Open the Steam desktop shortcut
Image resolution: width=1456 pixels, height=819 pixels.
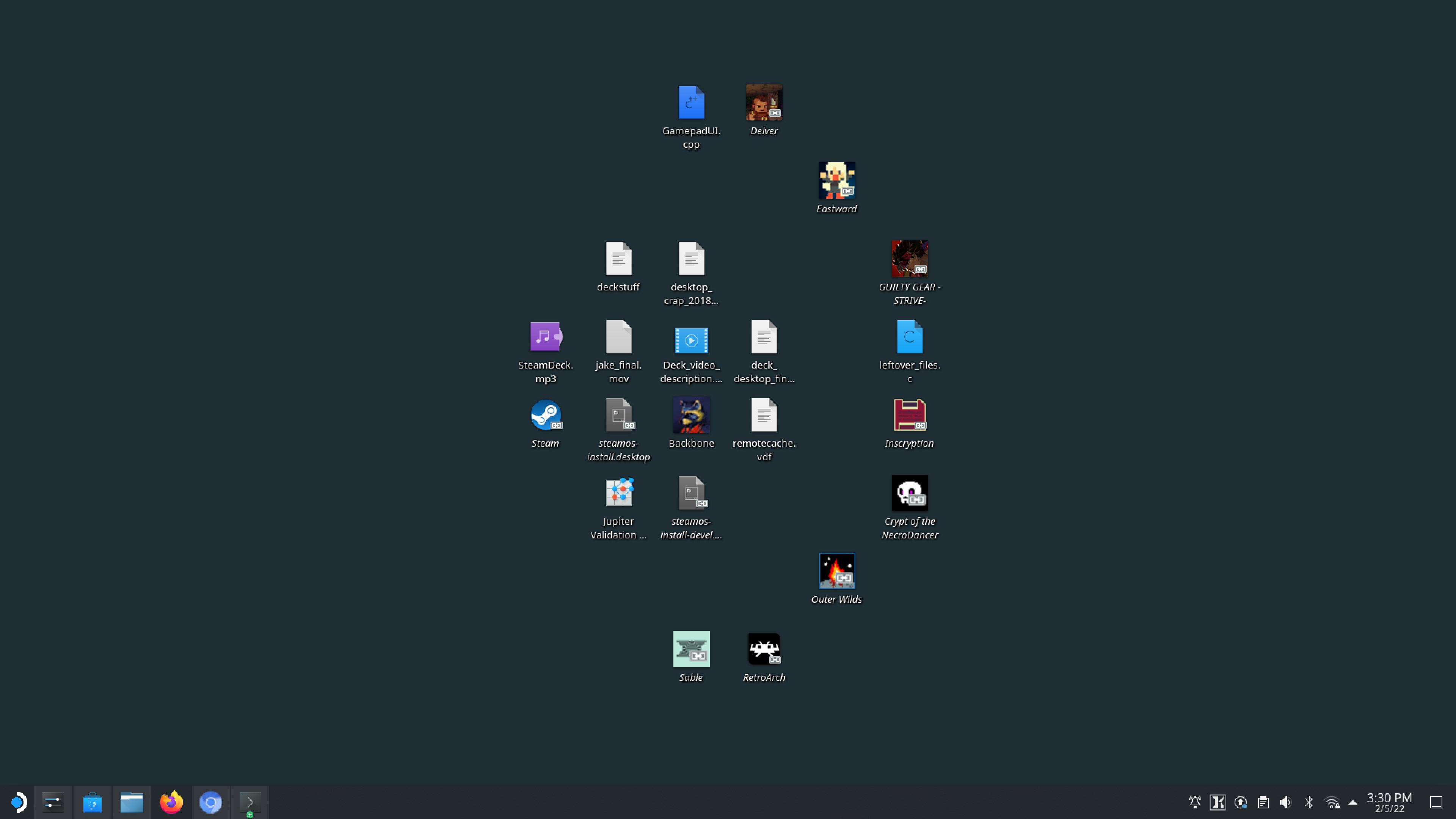(546, 415)
